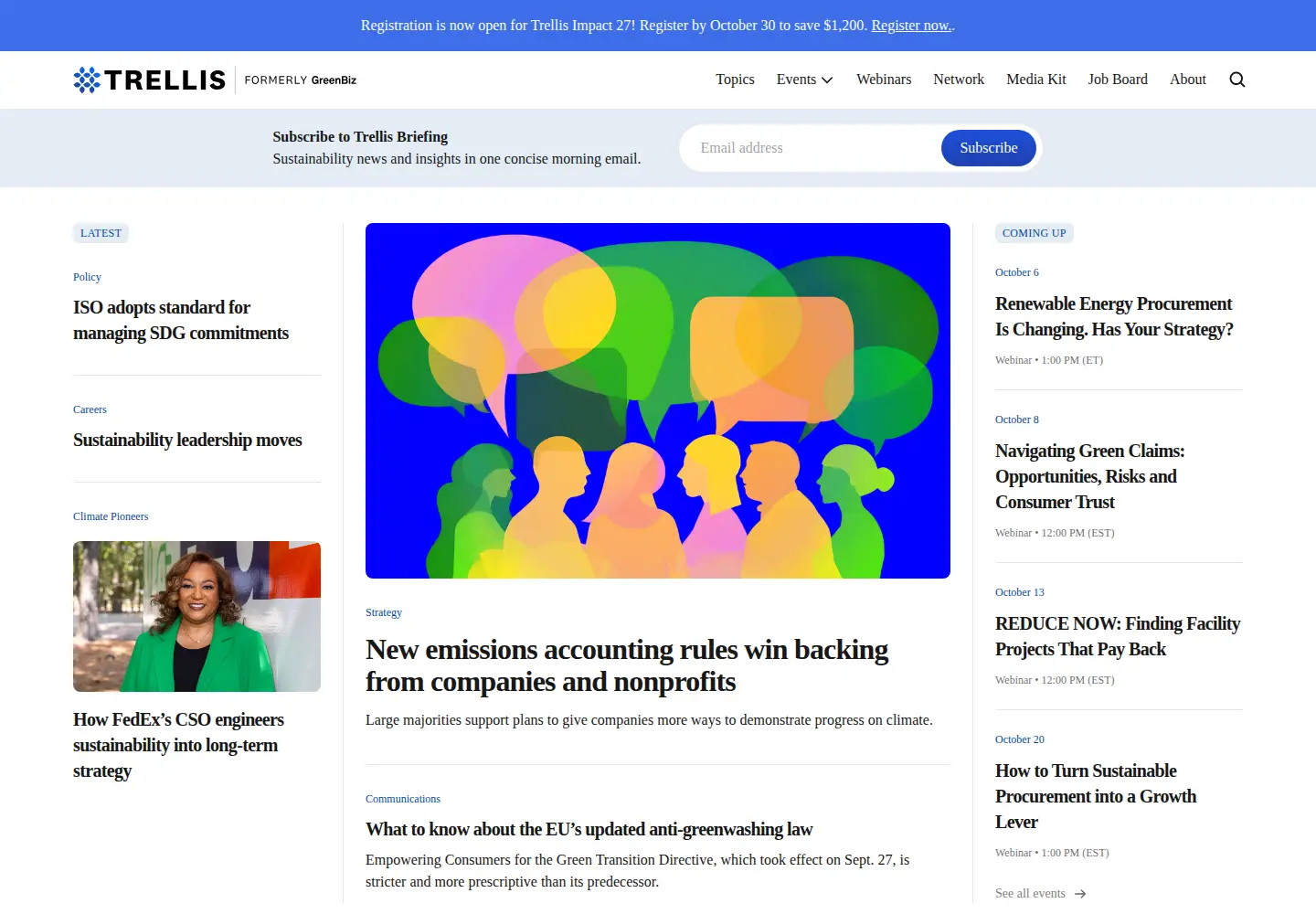Go to Webinars page

point(884,80)
